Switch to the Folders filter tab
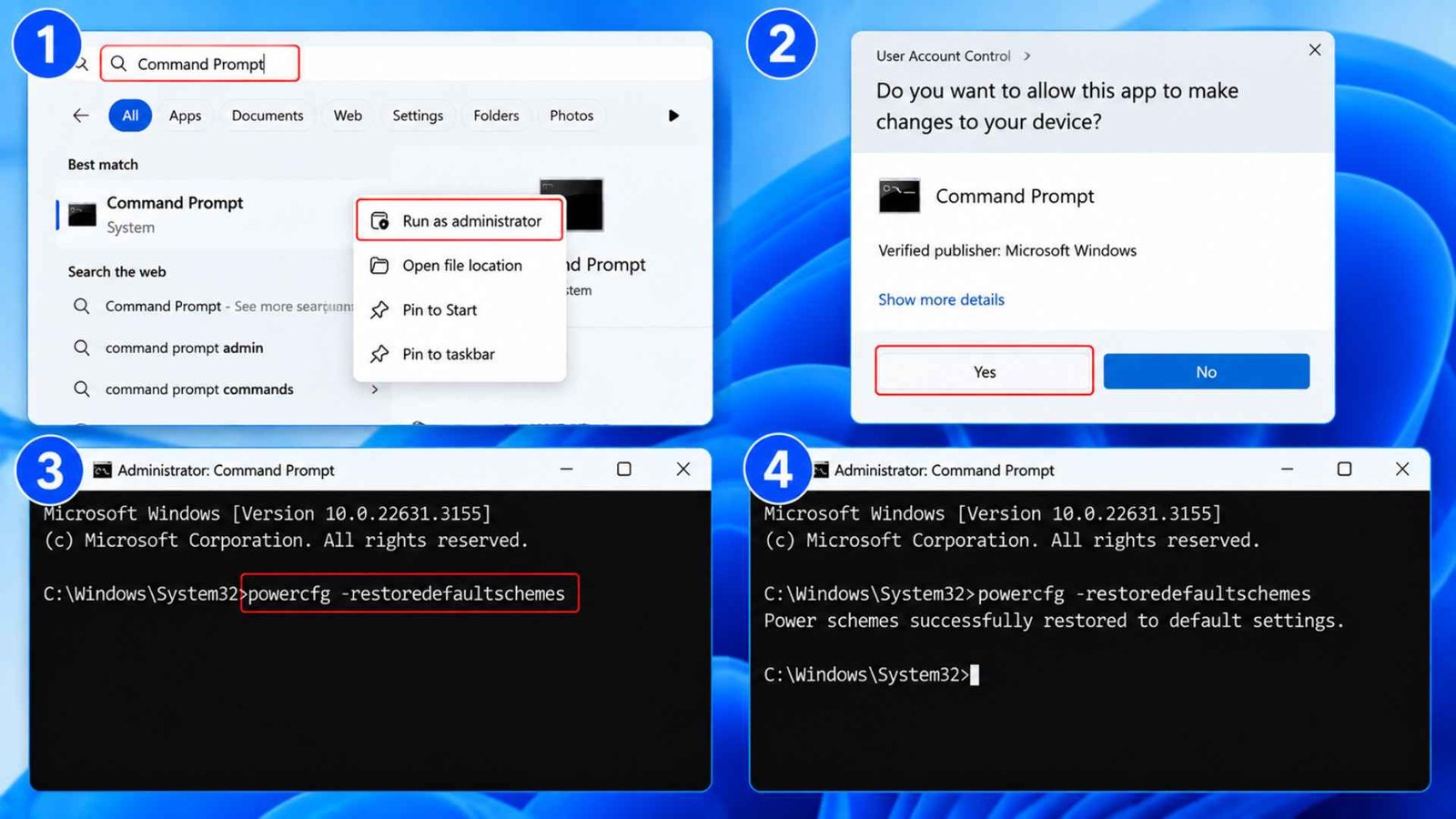Viewport: 1456px width, 819px height. coord(496,116)
